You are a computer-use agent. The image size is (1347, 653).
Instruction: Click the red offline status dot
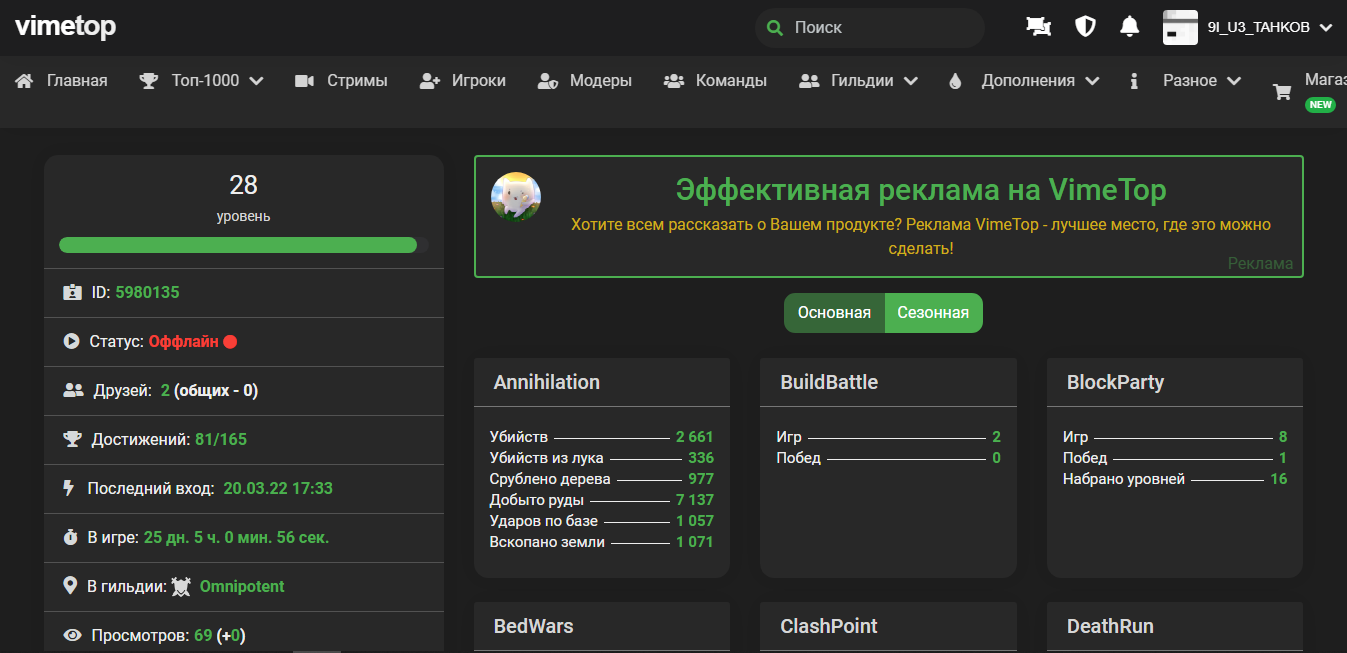tap(230, 341)
